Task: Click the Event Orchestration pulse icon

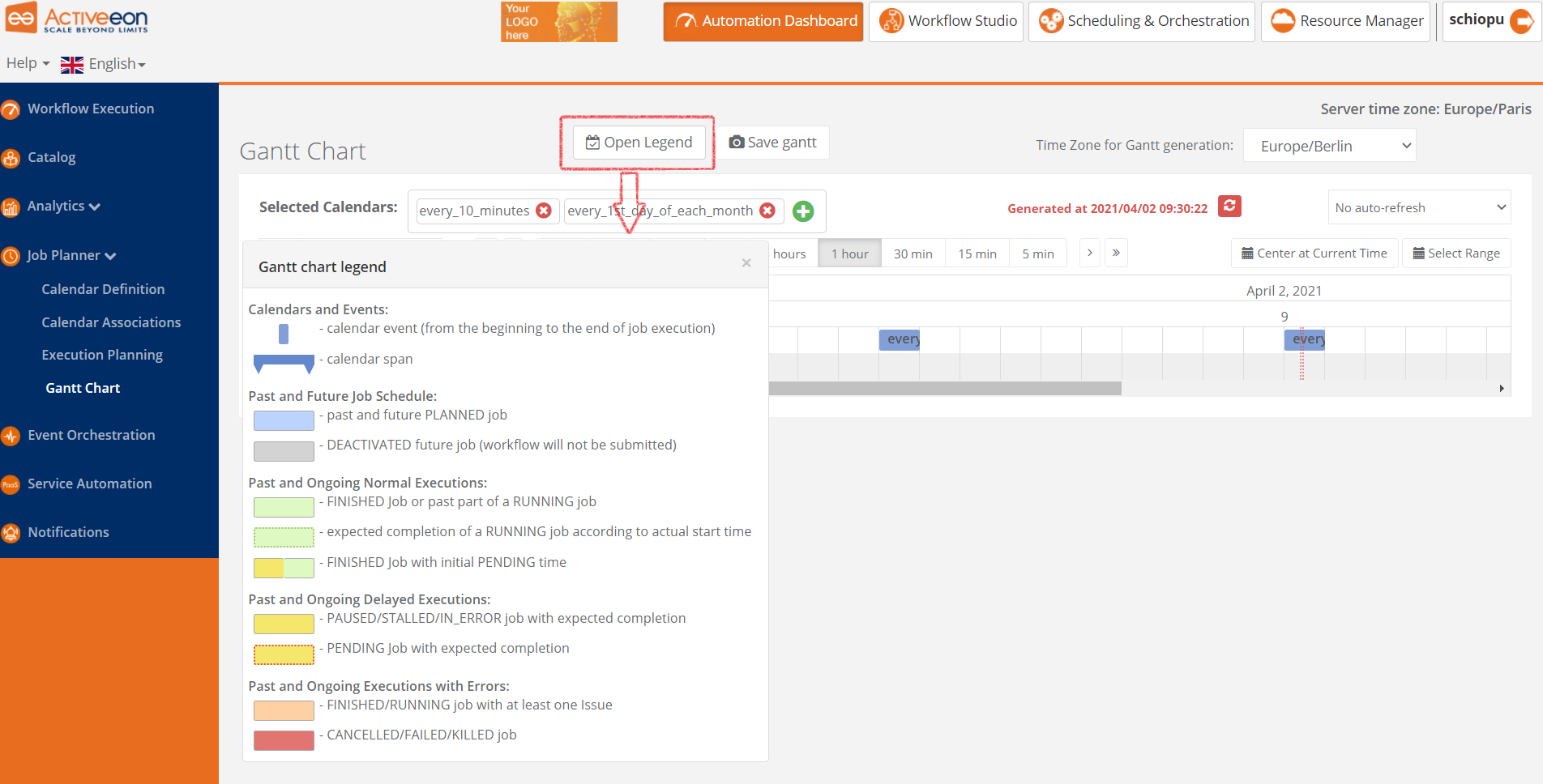Action: point(11,436)
